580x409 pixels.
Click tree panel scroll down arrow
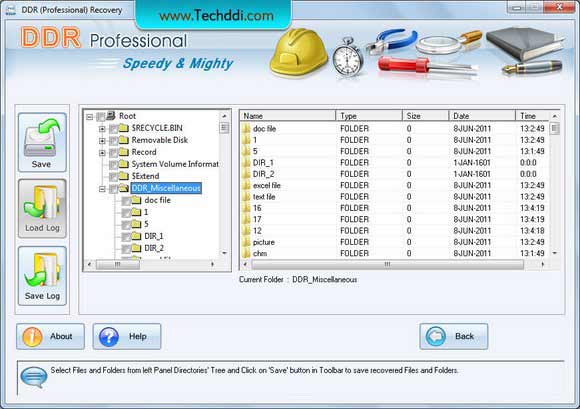224,253
